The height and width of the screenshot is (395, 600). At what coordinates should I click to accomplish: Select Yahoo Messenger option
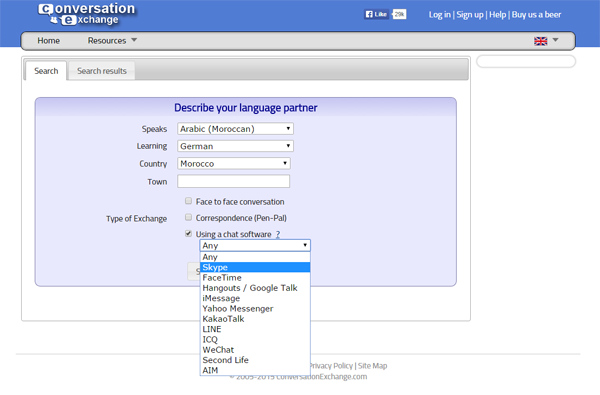coord(255,308)
